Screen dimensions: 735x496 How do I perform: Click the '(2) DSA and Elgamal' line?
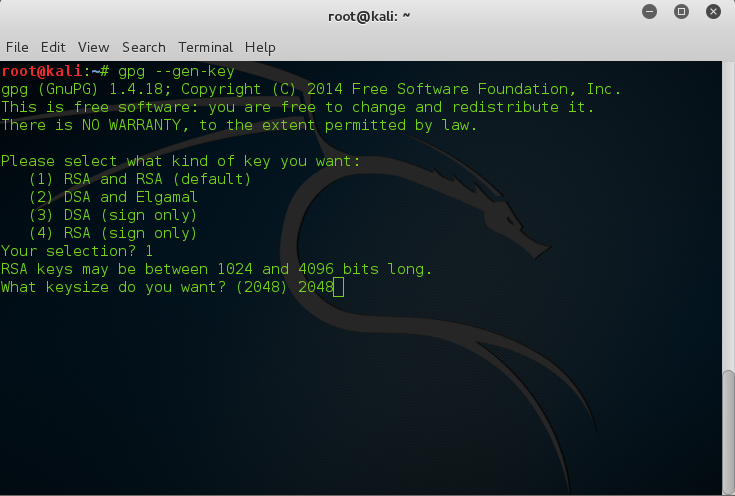[x=117, y=198]
